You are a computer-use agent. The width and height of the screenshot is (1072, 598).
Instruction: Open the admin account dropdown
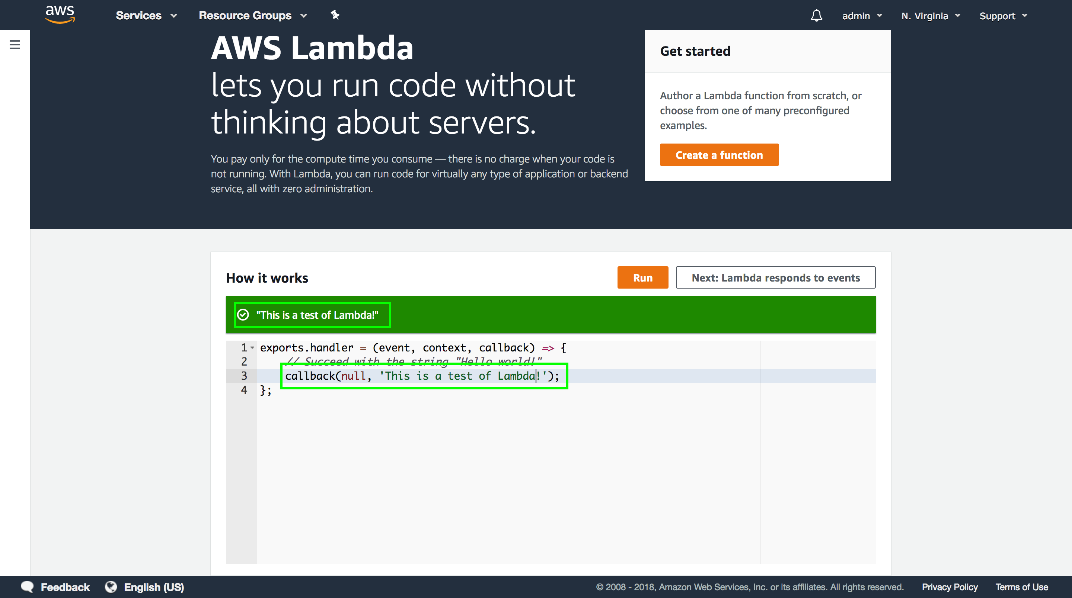(x=862, y=16)
